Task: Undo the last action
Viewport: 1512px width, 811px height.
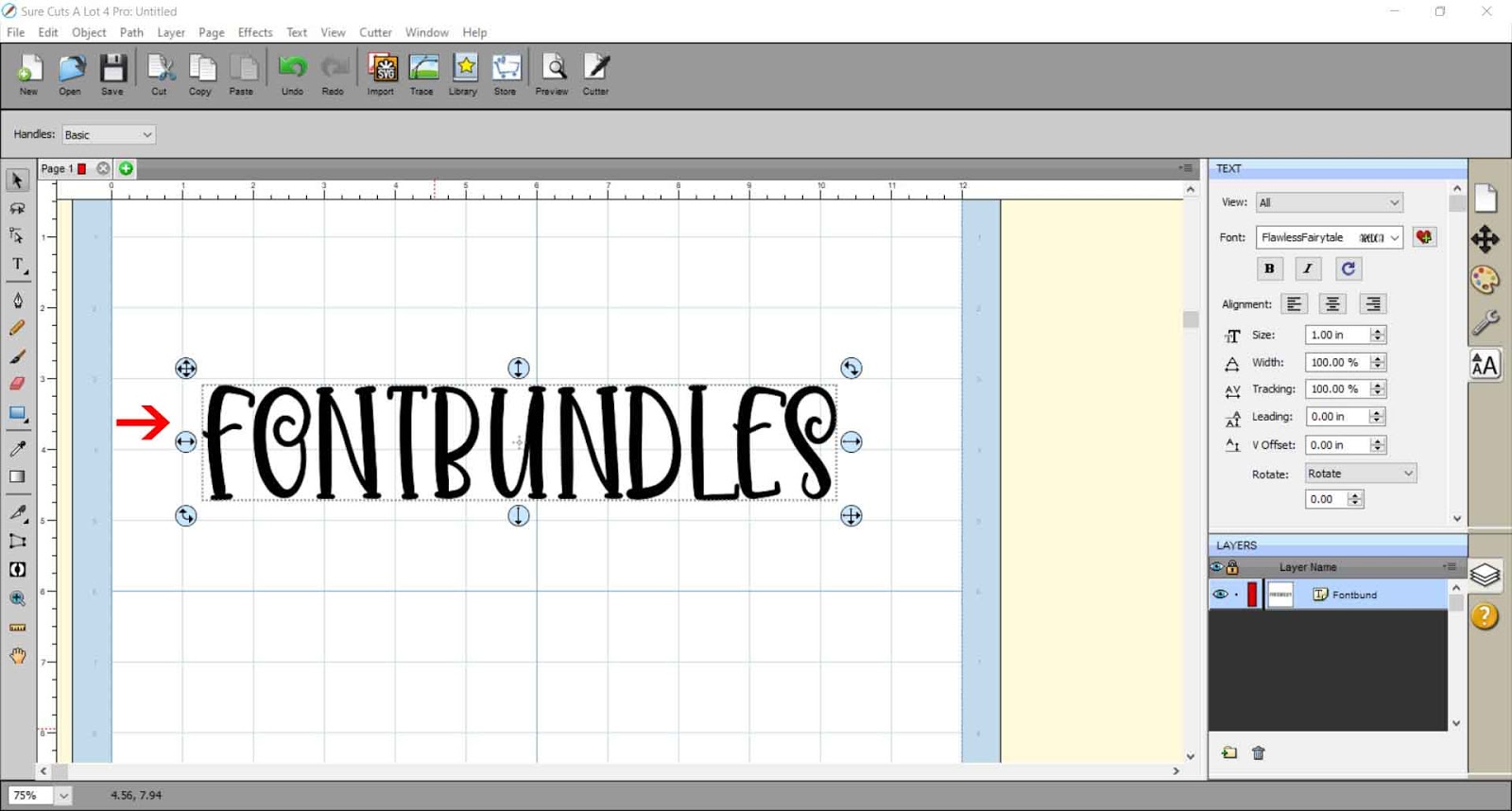Action: click(292, 75)
